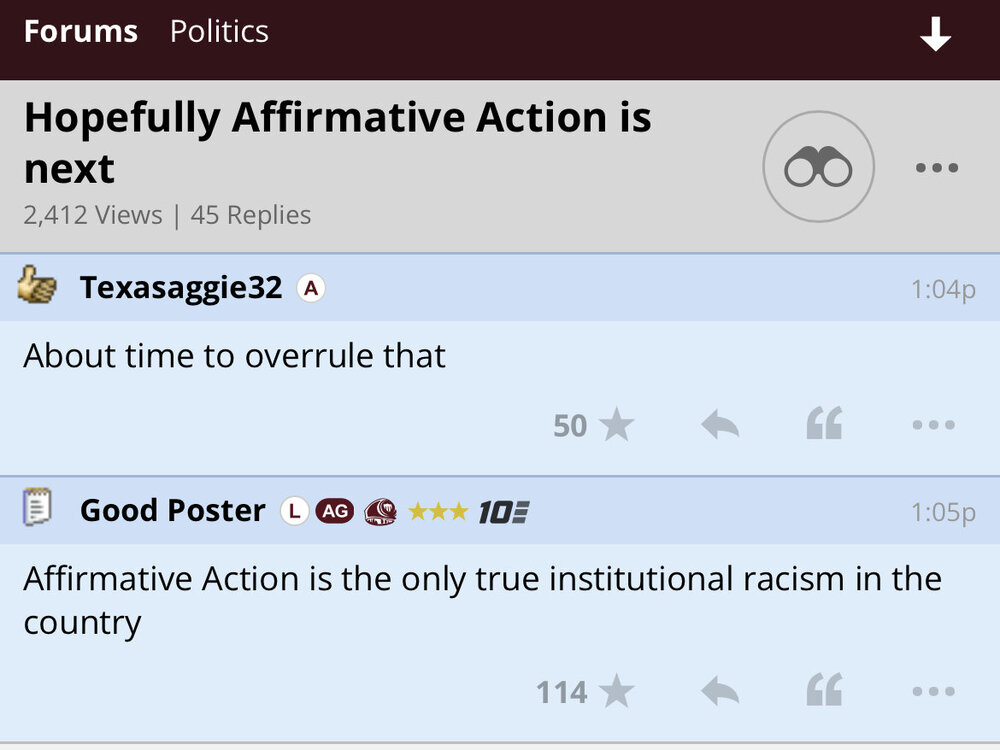This screenshot has height=750, width=1000.
Task: Open more options on Texasaggie32's post
Action: 934,425
